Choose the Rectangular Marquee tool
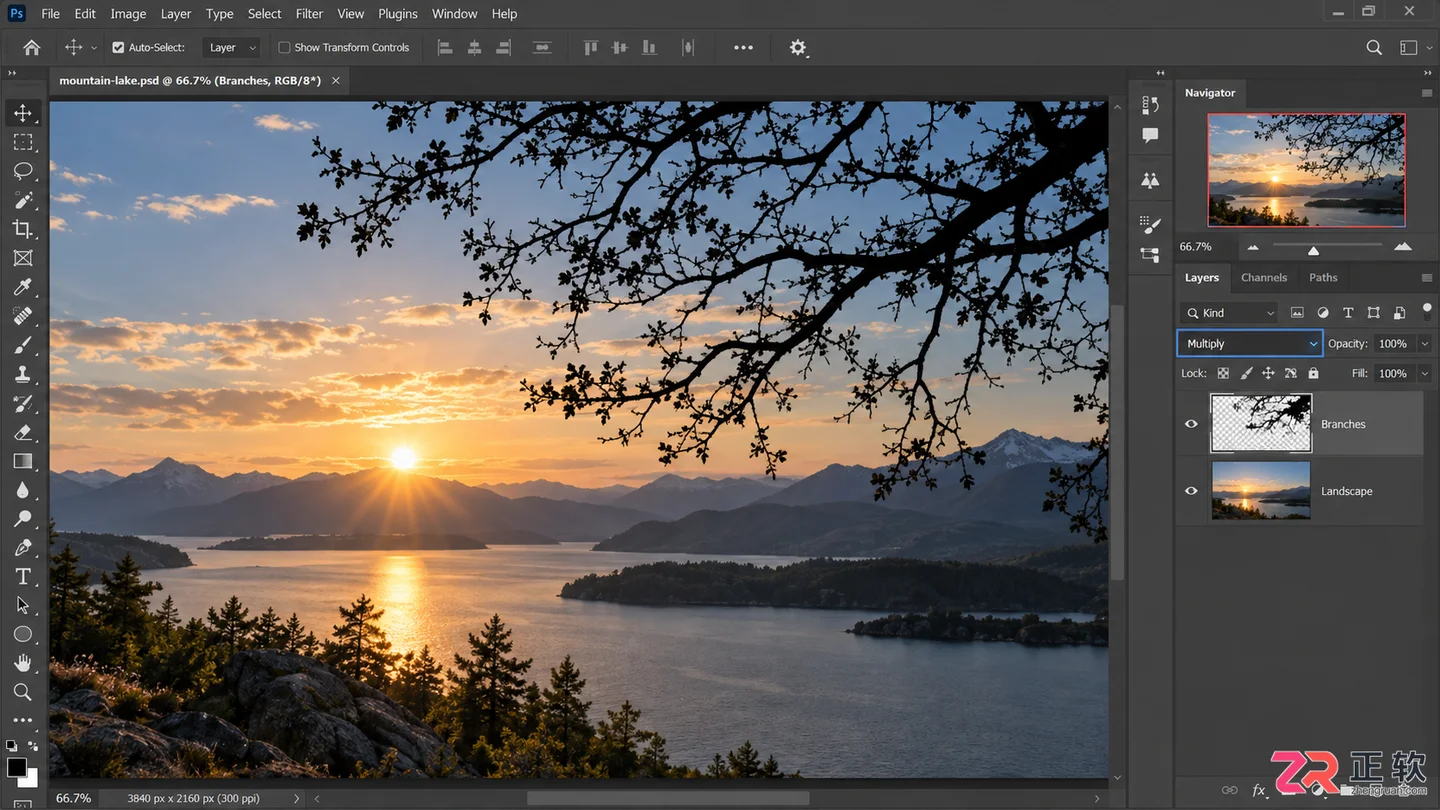This screenshot has height=810, width=1440. coord(23,142)
